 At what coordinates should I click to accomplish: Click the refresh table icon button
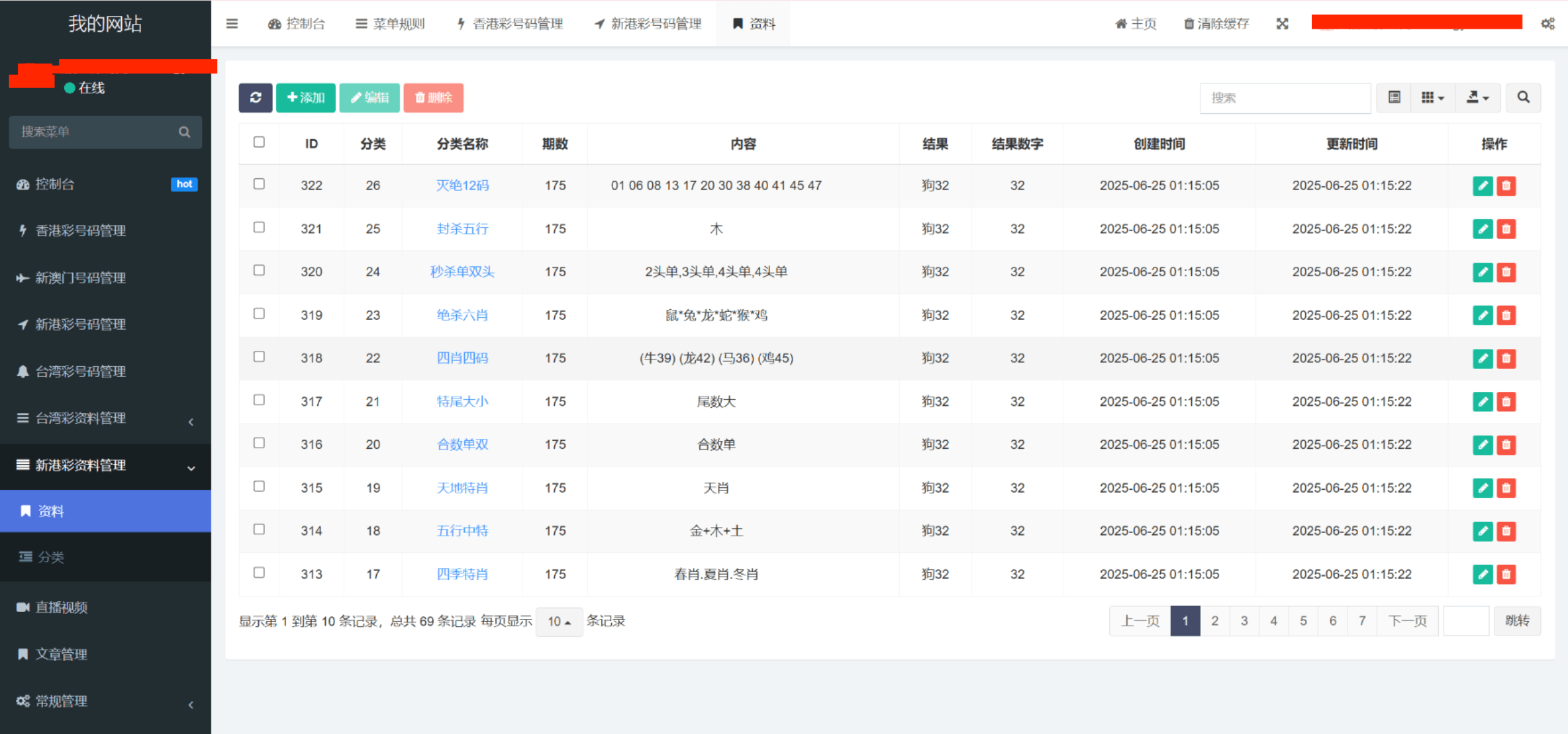(255, 98)
